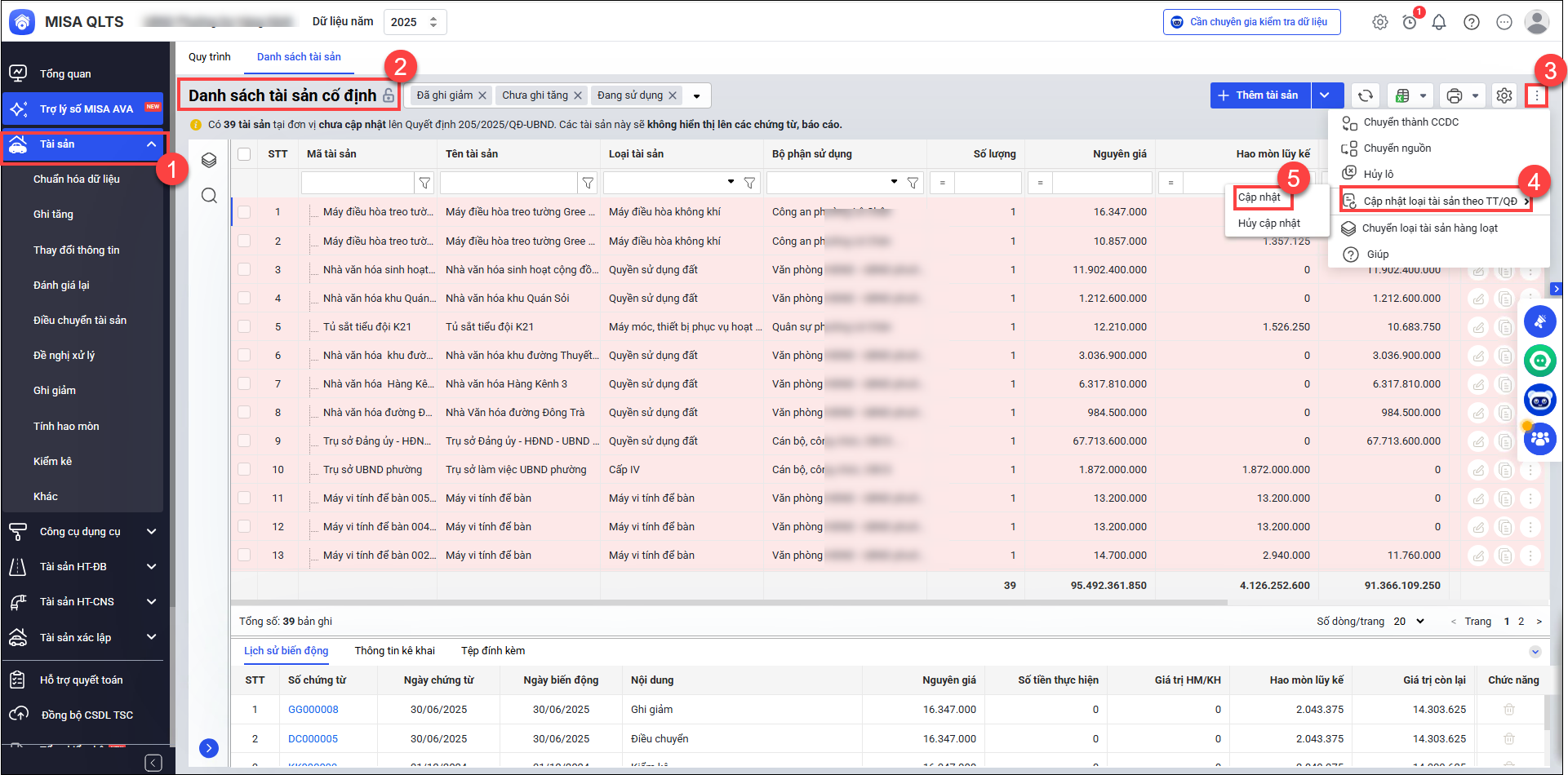
Task: Select Cập nhật in the submenu
Action: coord(1259,197)
